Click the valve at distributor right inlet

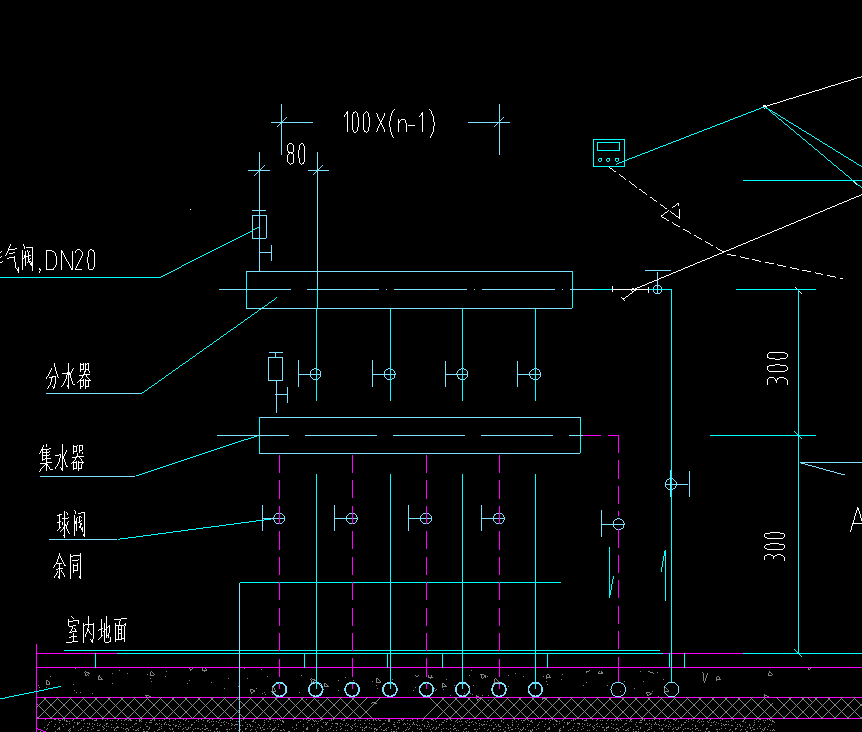click(x=657, y=285)
